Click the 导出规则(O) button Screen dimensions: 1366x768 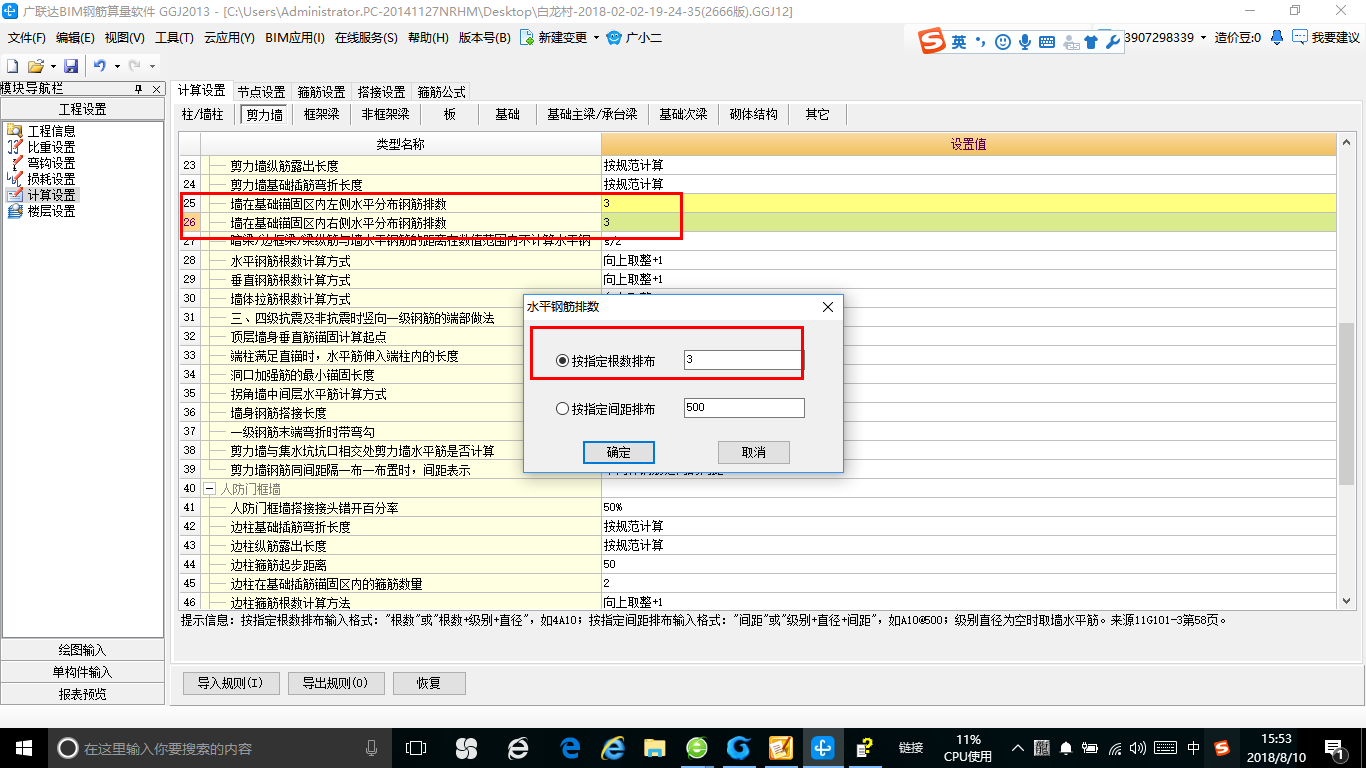point(335,684)
